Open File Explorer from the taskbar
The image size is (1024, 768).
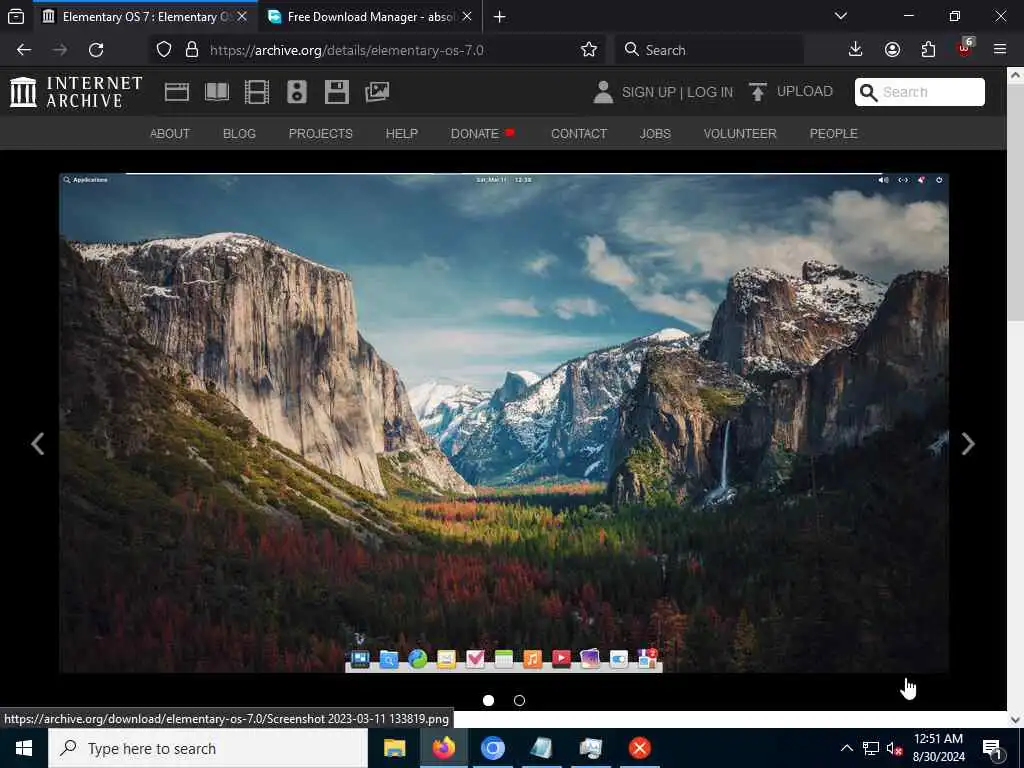394,748
